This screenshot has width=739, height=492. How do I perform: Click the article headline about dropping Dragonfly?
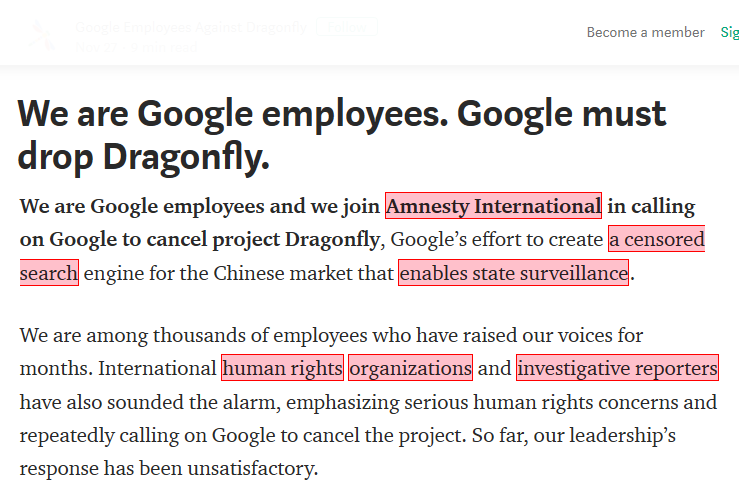point(342,135)
